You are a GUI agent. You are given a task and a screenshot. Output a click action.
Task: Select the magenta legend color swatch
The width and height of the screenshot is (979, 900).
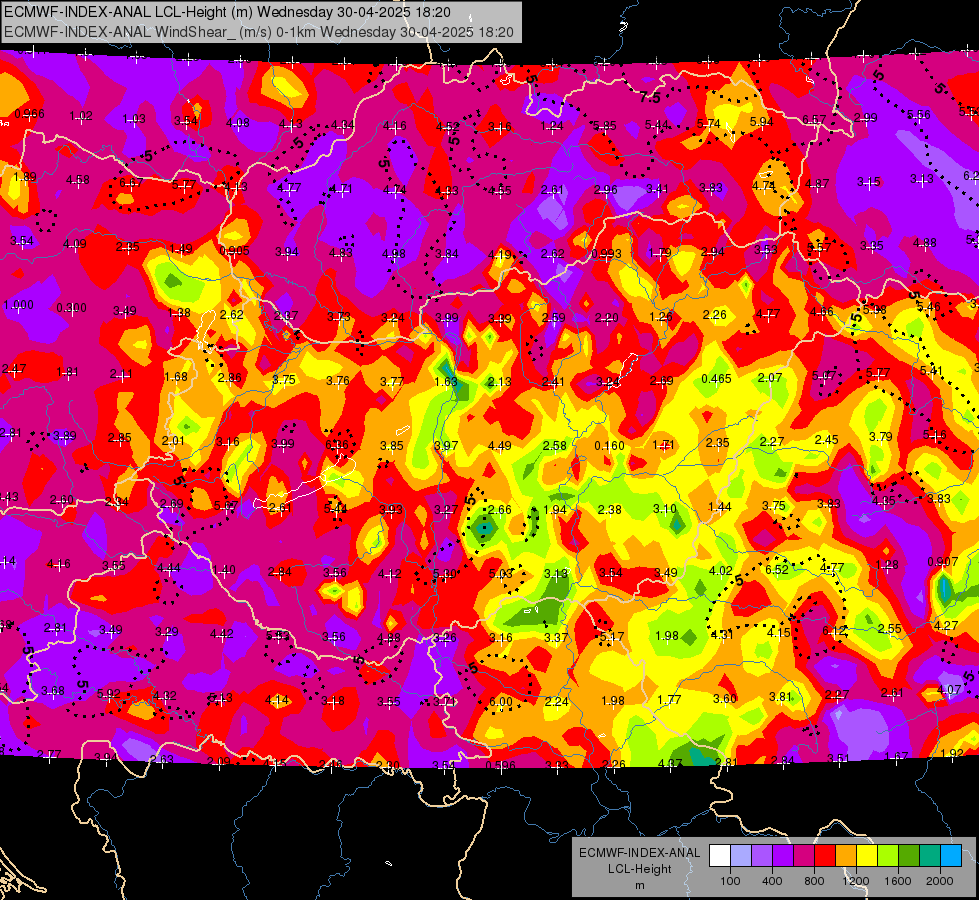[804, 856]
